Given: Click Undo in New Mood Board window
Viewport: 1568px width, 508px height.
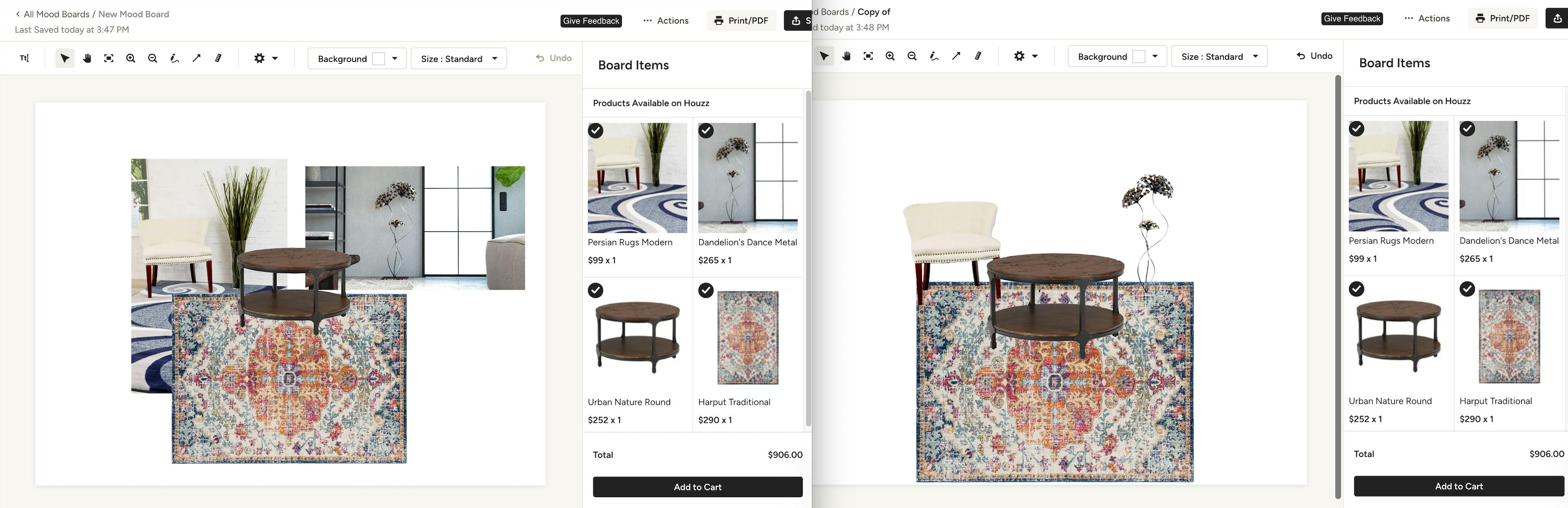Looking at the screenshot, I should [554, 58].
